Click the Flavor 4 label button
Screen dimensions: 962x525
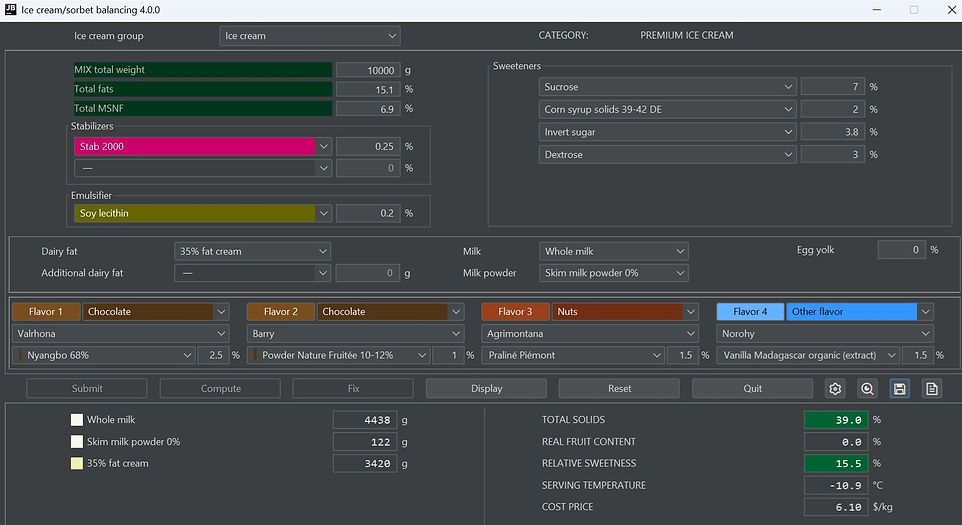[x=751, y=312]
